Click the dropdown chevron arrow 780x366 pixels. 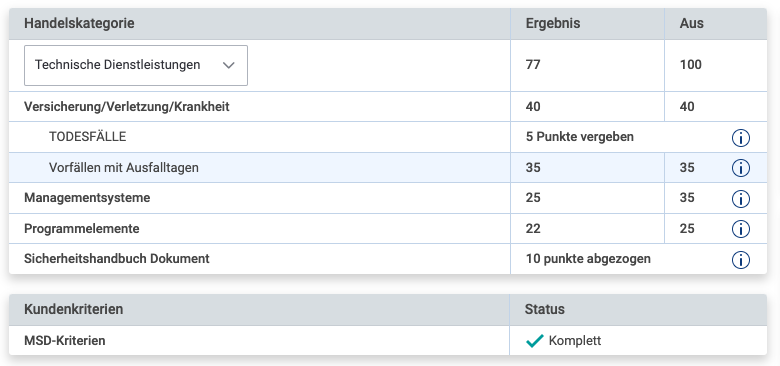228,65
